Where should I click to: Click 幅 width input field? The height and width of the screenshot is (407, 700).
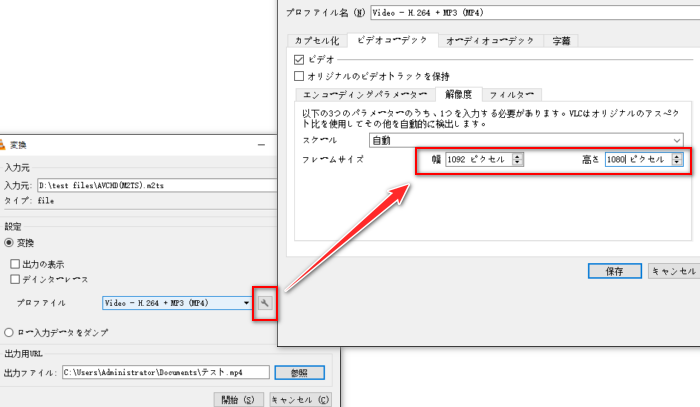pyautogui.click(x=479, y=159)
